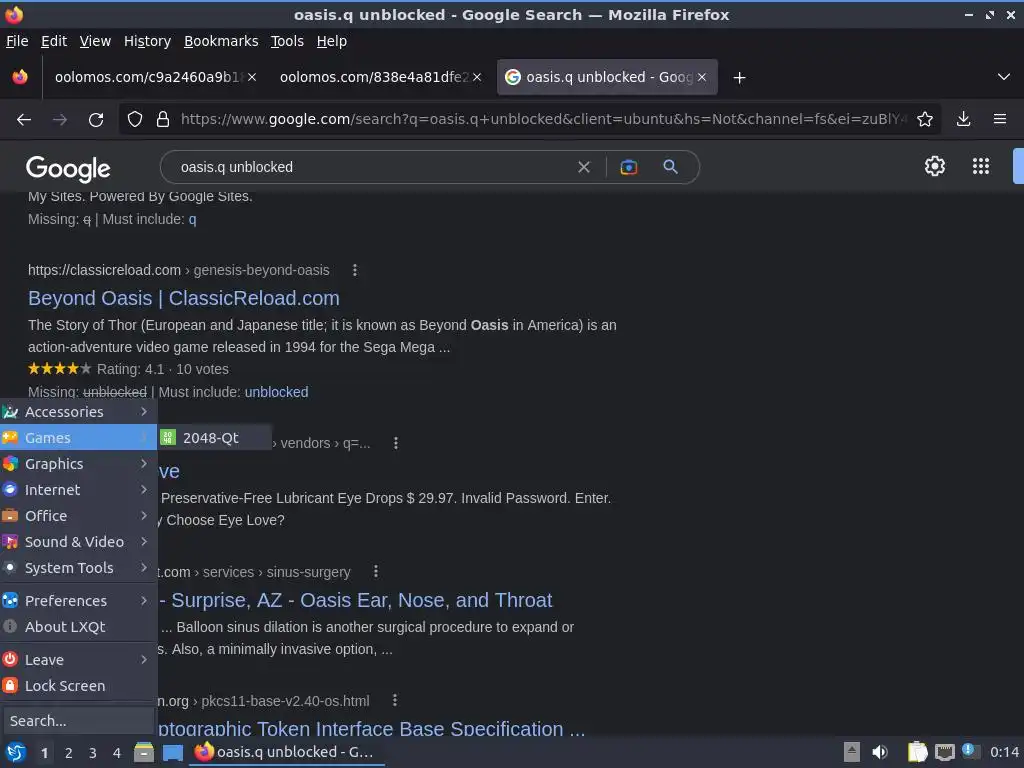This screenshot has width=1024, height=768.
Task: Open options for the pkcs11-base result
Action: pos(394,700)
